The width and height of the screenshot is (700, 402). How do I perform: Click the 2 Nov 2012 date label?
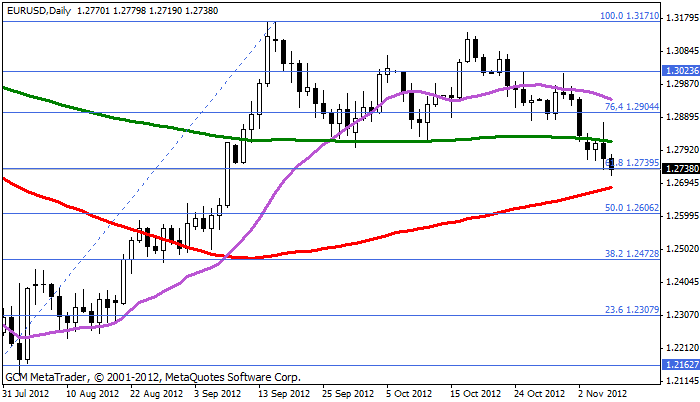point(603,394)
